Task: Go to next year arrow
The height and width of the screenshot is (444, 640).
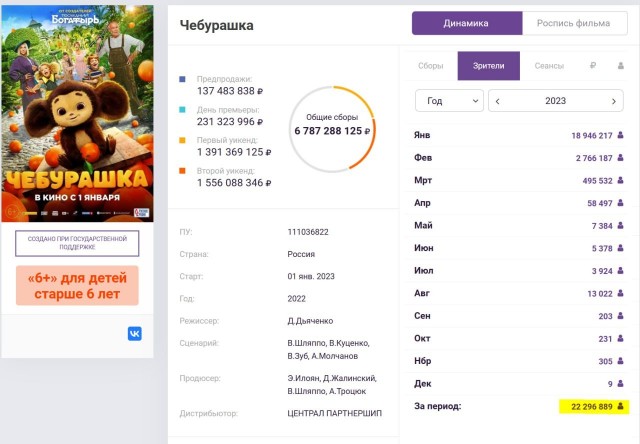Action: tap(613, 101)
